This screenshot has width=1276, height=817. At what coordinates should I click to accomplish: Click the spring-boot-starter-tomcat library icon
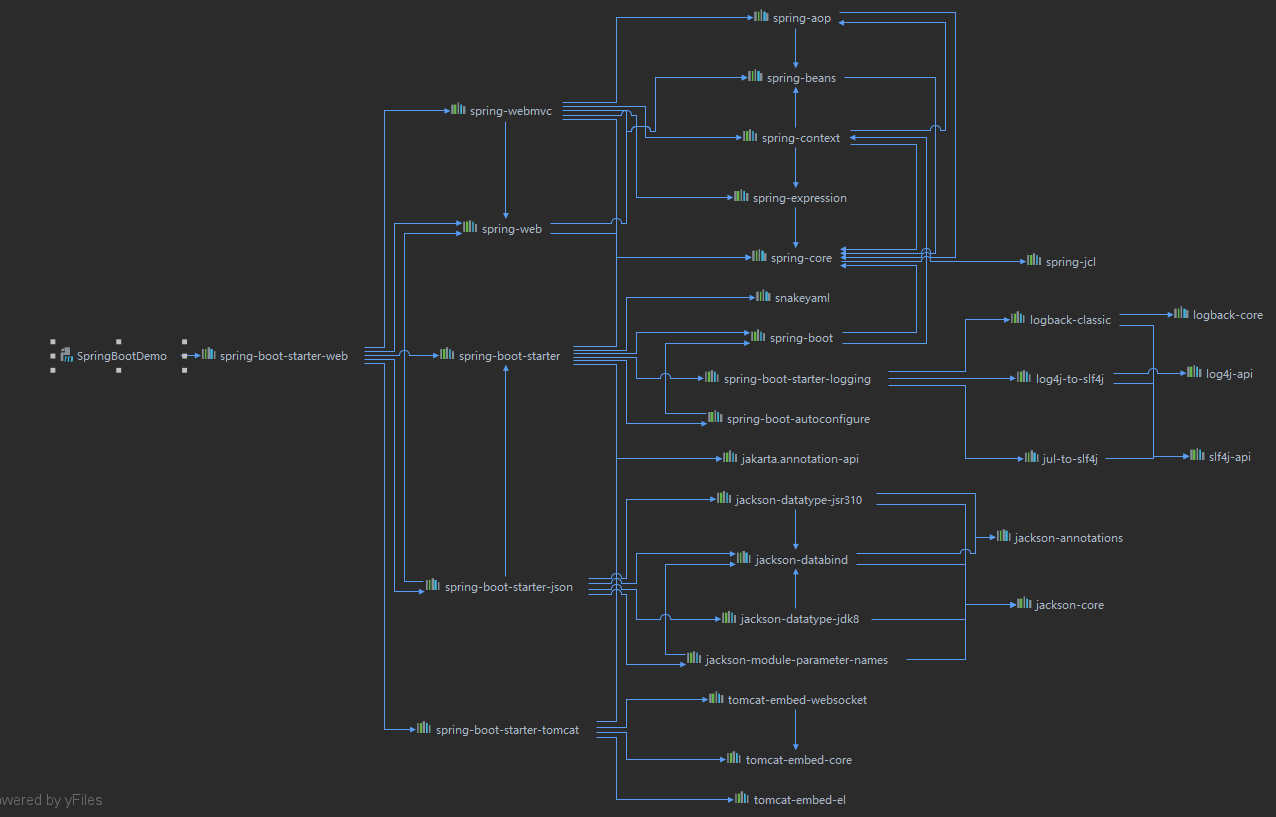click(424, 728)
